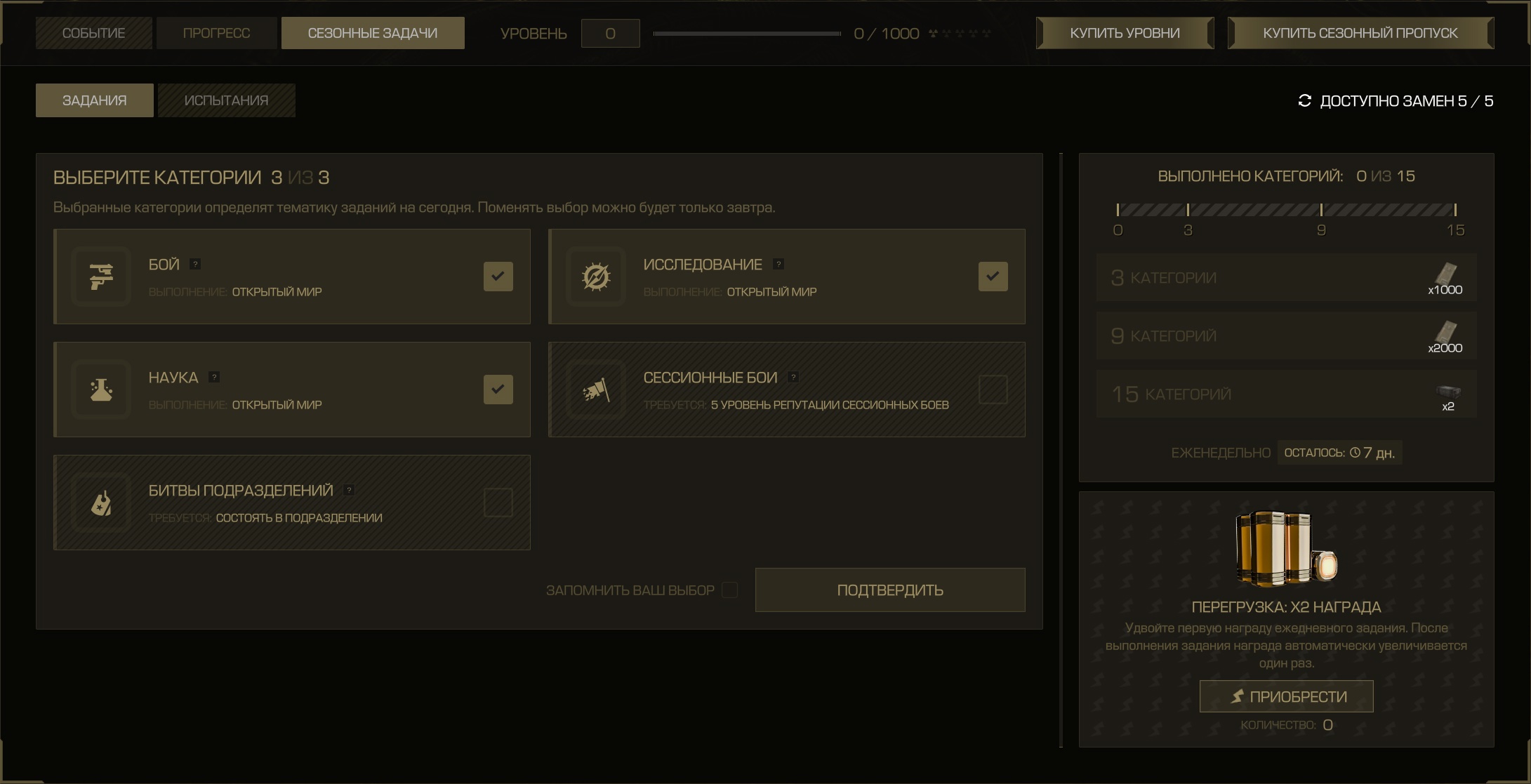Click the level progress bar
The image size is (1531, 784).
tap(747, 33)
